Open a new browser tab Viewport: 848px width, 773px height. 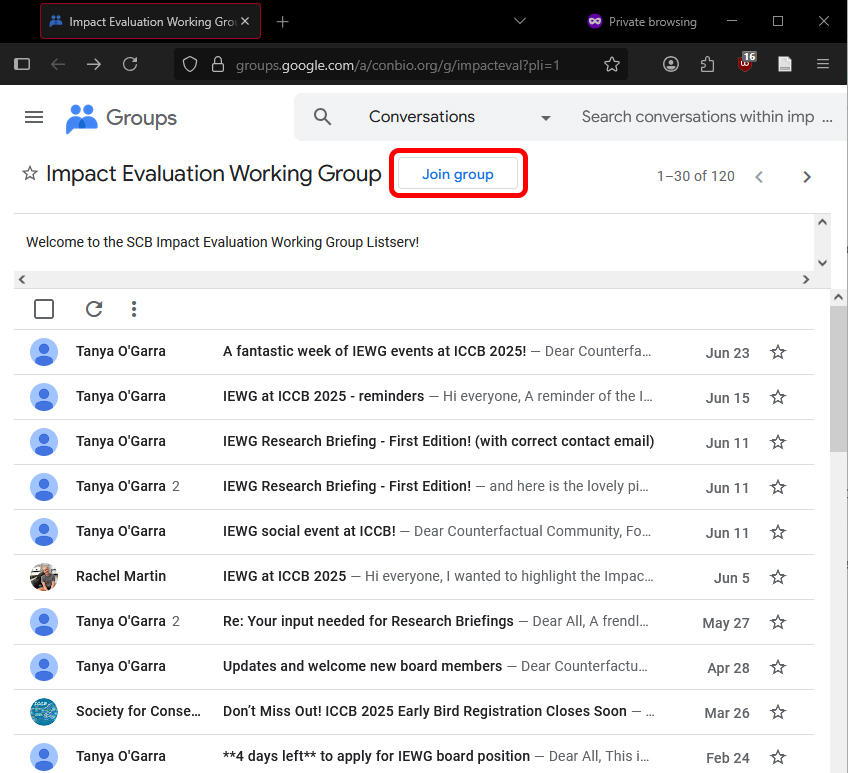click(282, 21)
